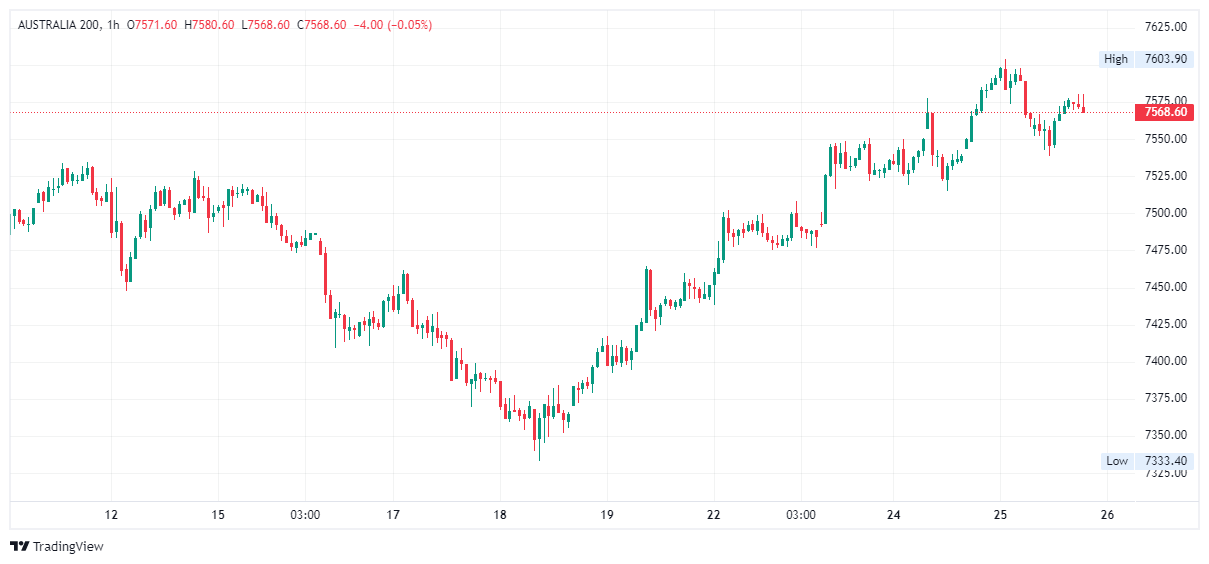Image resolution: width=1209 pixels, height=564 pixels.
Task: Click date 18 on time axis
Action: coord(500,515)
